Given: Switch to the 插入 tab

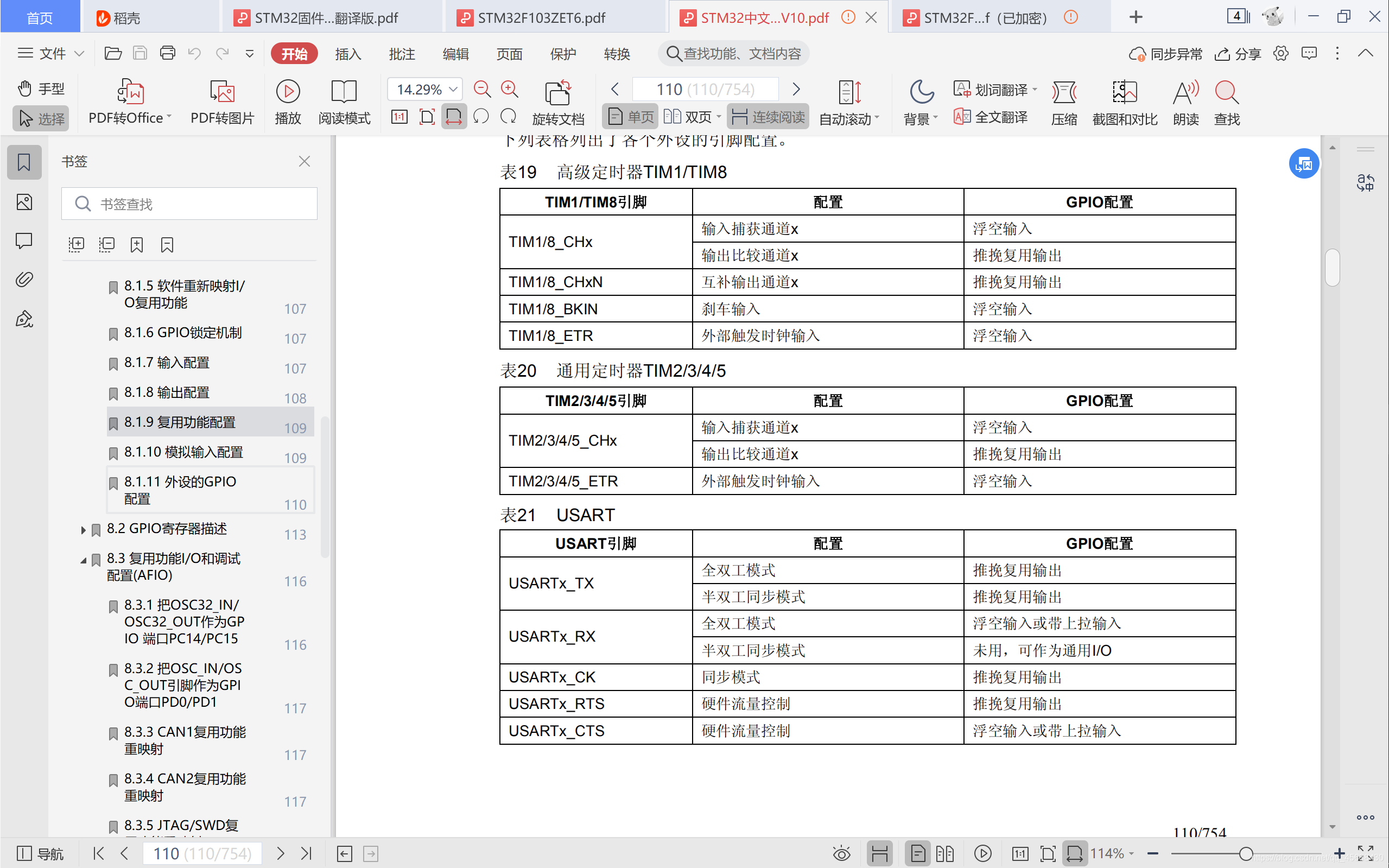Looking at the screenshot, I should click(x=348, y=54).
